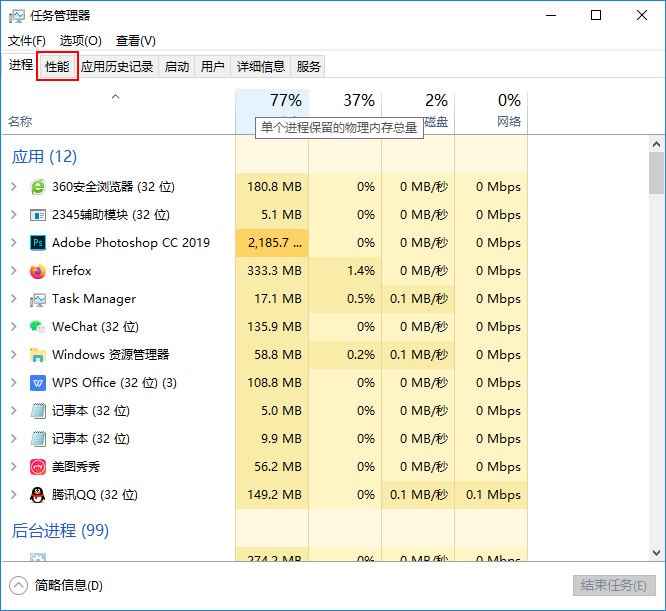
Task: Select the WPS Office icon
Action: (x=38, y=383)
